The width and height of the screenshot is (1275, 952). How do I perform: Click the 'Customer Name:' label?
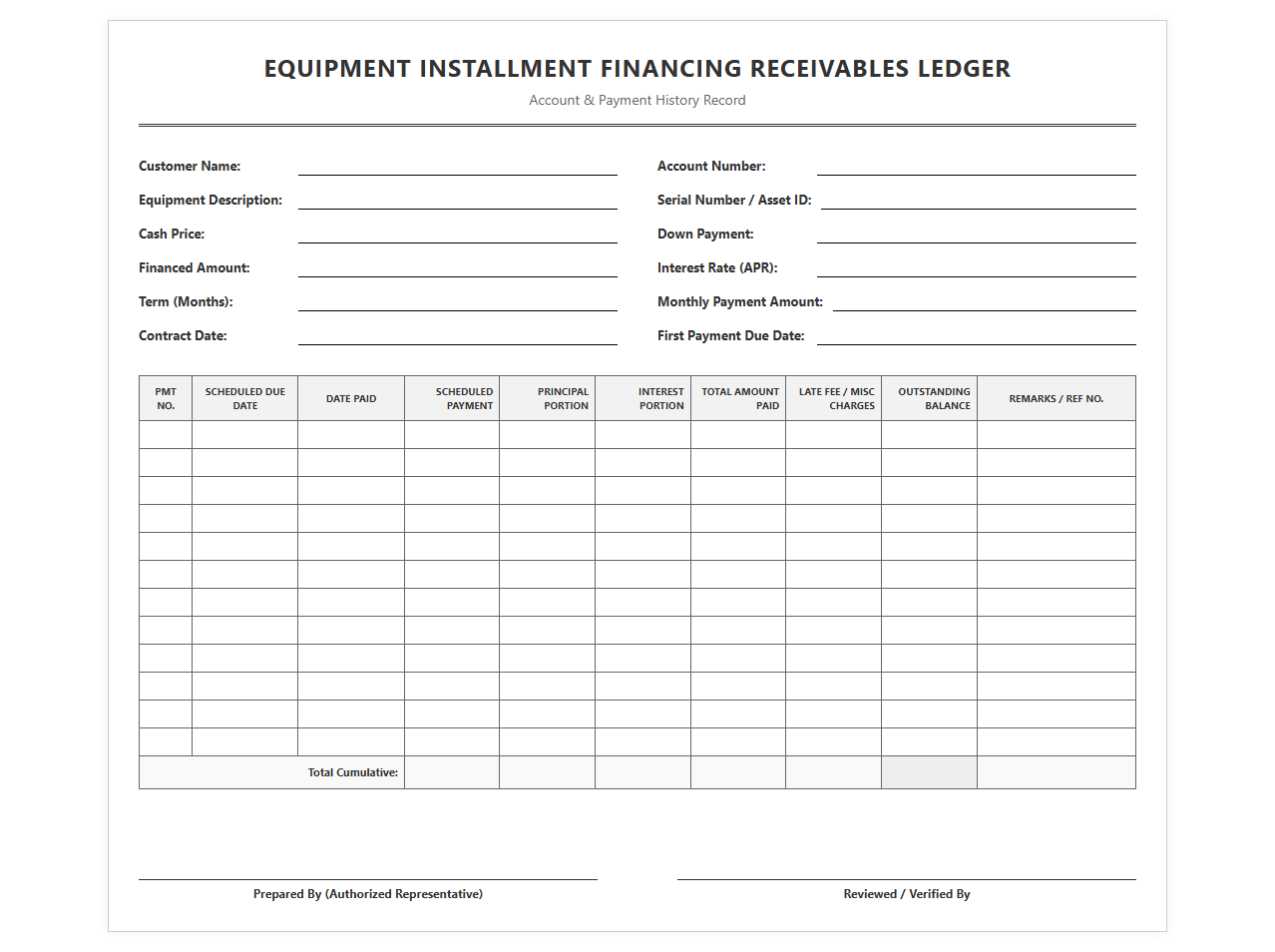(x=190, y=166)
